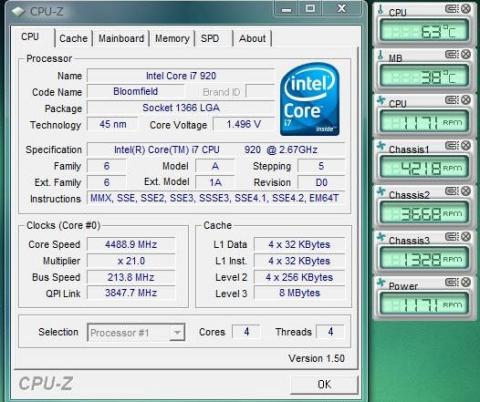Minimize the CPU-Z window

pos(286,9)
